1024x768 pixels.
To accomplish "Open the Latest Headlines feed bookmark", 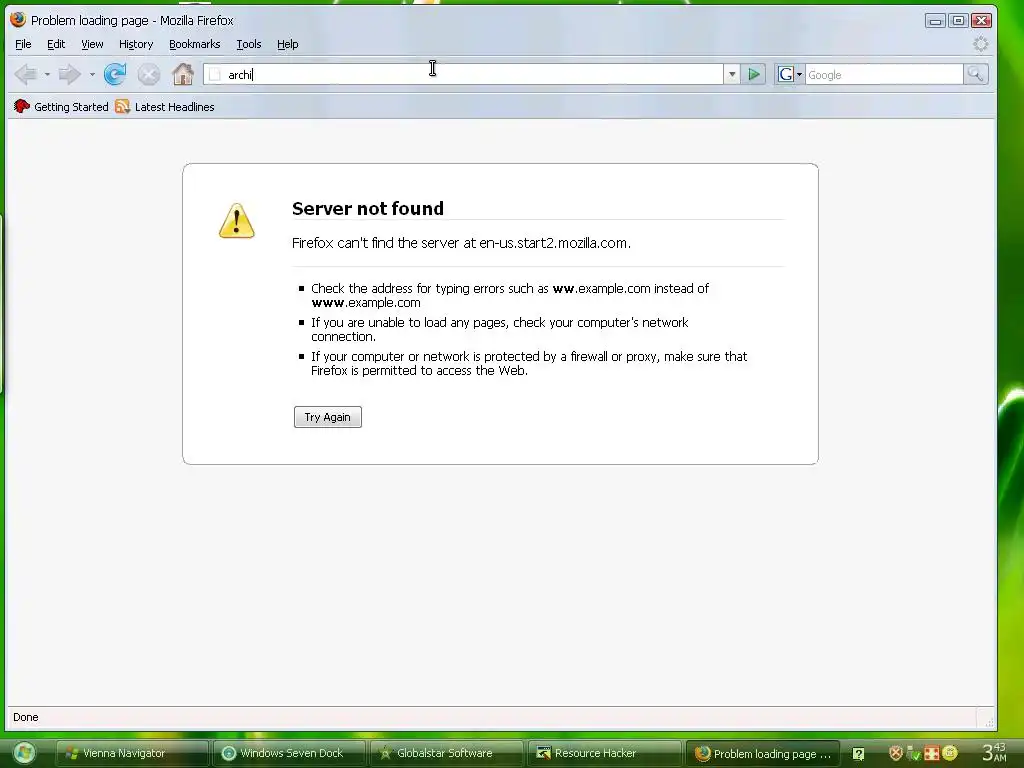I will [165, 106].
